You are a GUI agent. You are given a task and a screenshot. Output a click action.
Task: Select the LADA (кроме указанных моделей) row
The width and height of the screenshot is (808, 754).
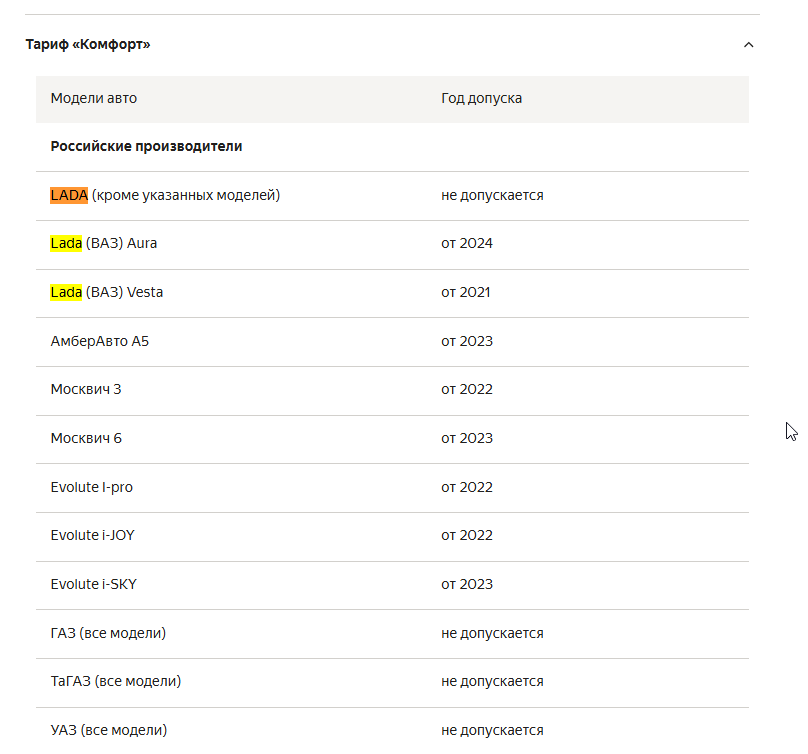(x=392, y=195)
